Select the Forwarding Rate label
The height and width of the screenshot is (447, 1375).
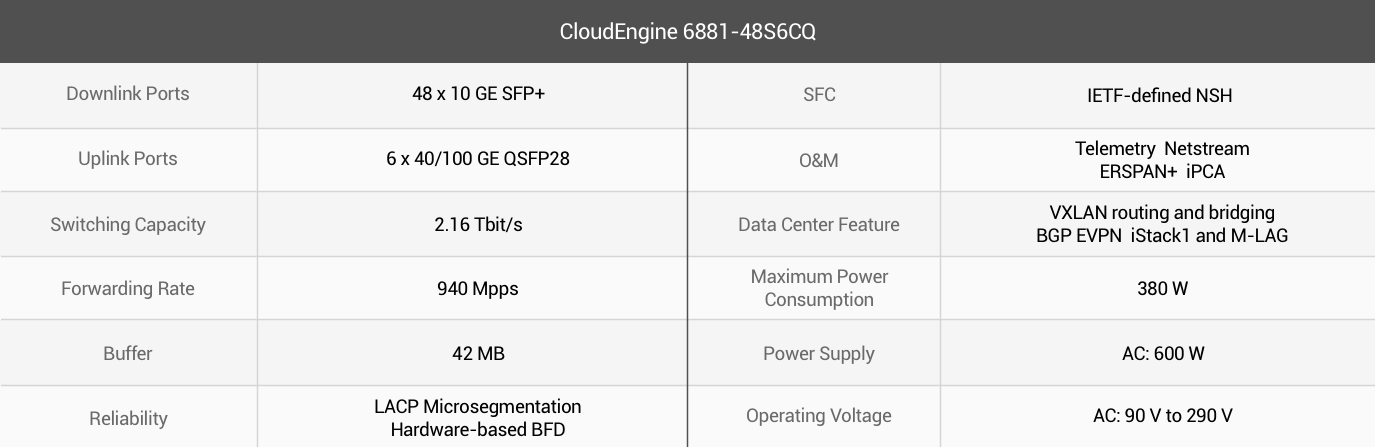pyautogui.click(x=128, y=288)
